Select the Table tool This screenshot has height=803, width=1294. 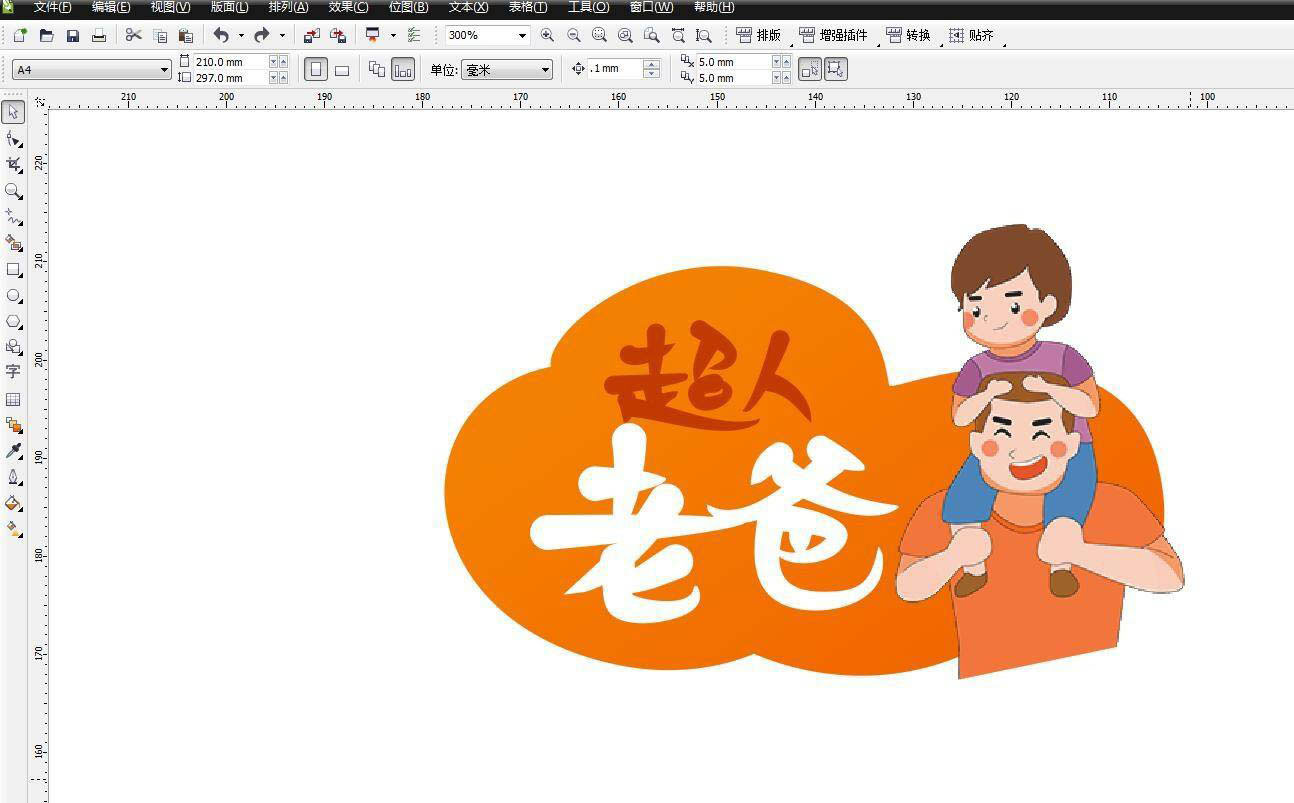(13, 399)
